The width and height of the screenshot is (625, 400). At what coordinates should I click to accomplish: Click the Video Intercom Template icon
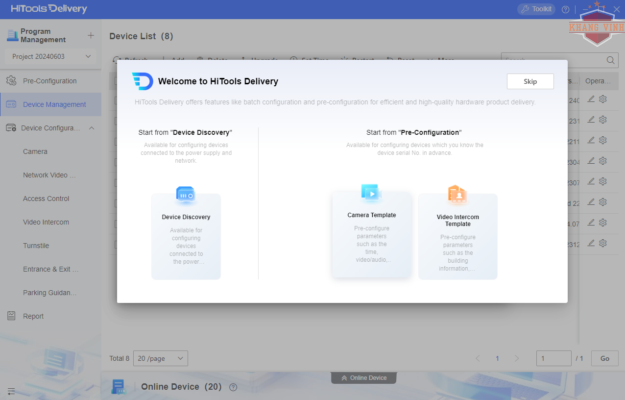(x=456, y=193)
